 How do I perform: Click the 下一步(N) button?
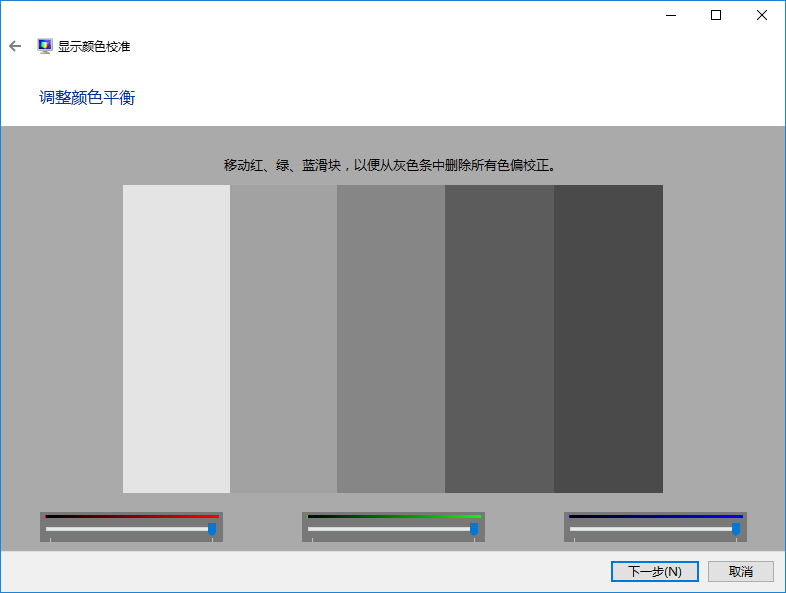tap(655, 571)
